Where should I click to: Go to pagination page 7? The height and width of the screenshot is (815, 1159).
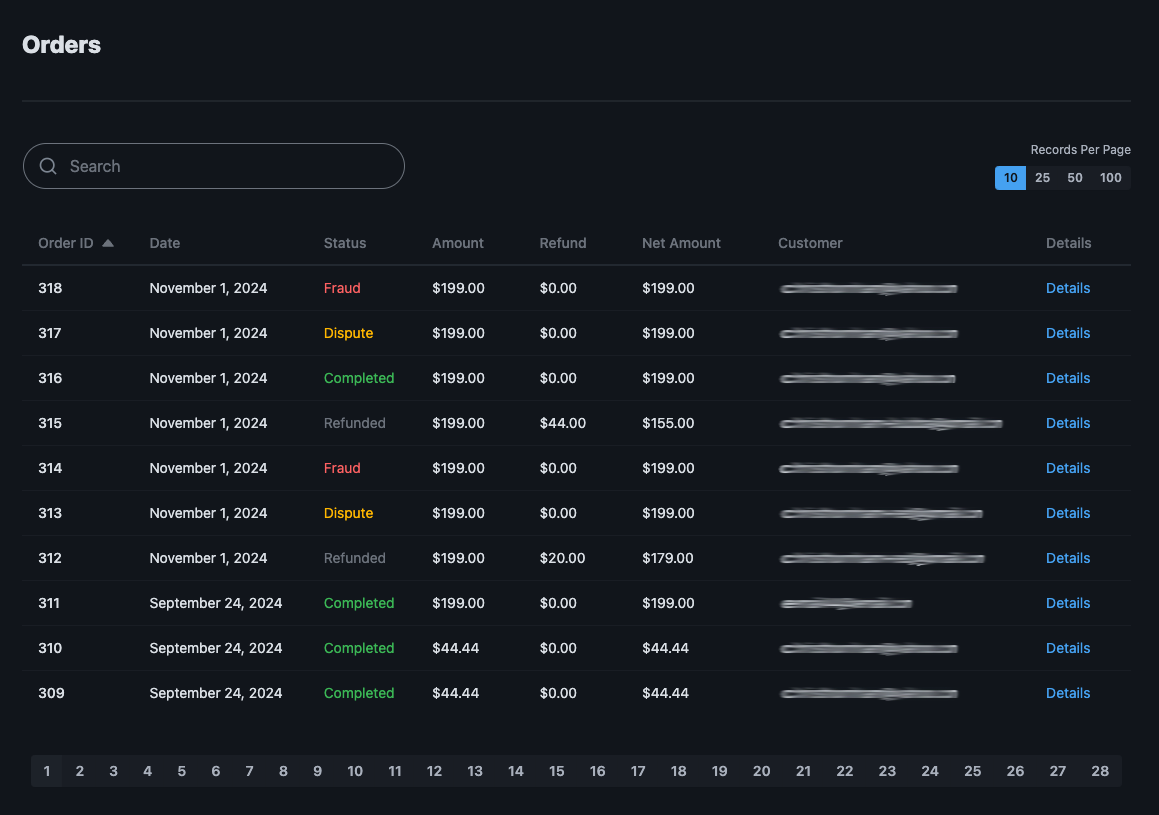click(249, 771)
